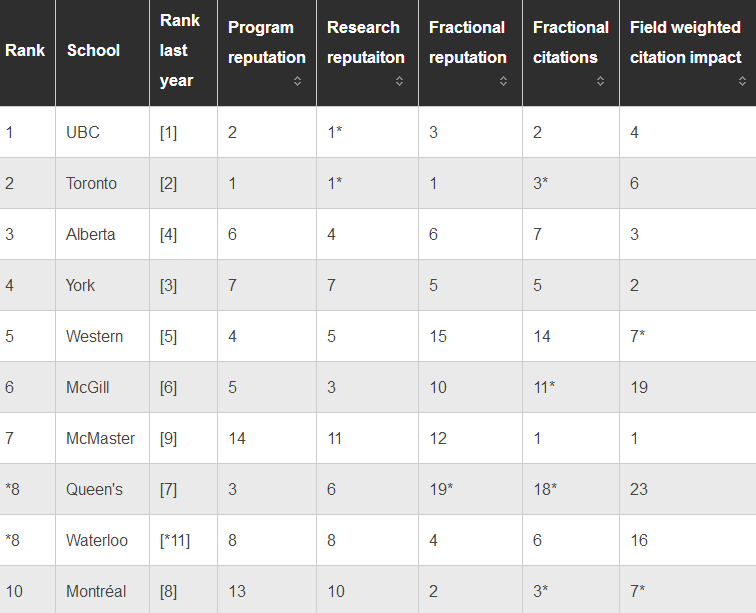
Task: Click Waterloo in the School column
Action: click(x=97, y=540)
